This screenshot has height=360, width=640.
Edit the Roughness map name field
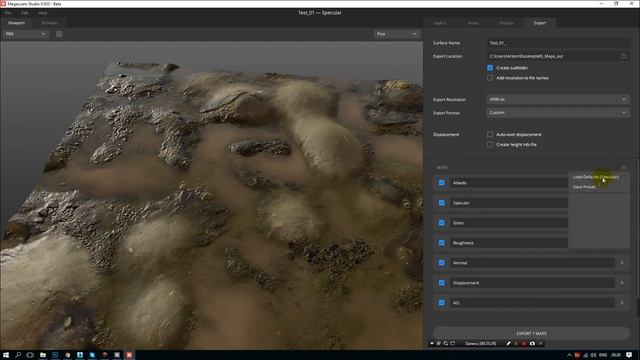coord(509,243)
